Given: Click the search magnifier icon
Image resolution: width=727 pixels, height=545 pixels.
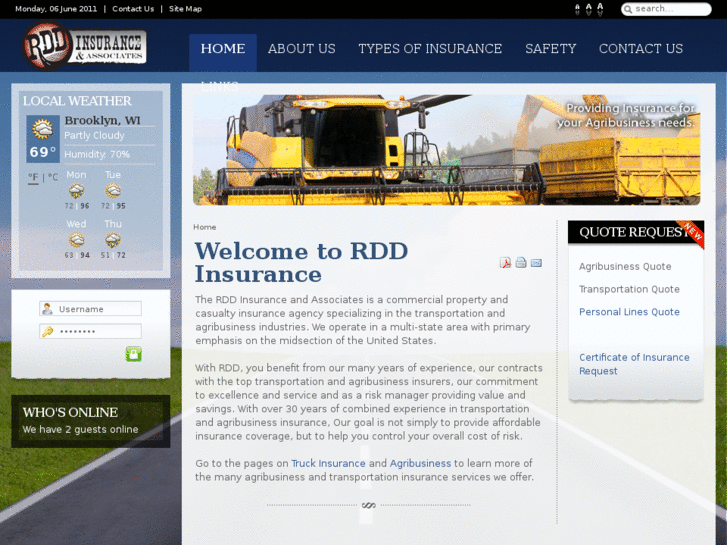Looking at the screenshot, I should coord(628,9).
